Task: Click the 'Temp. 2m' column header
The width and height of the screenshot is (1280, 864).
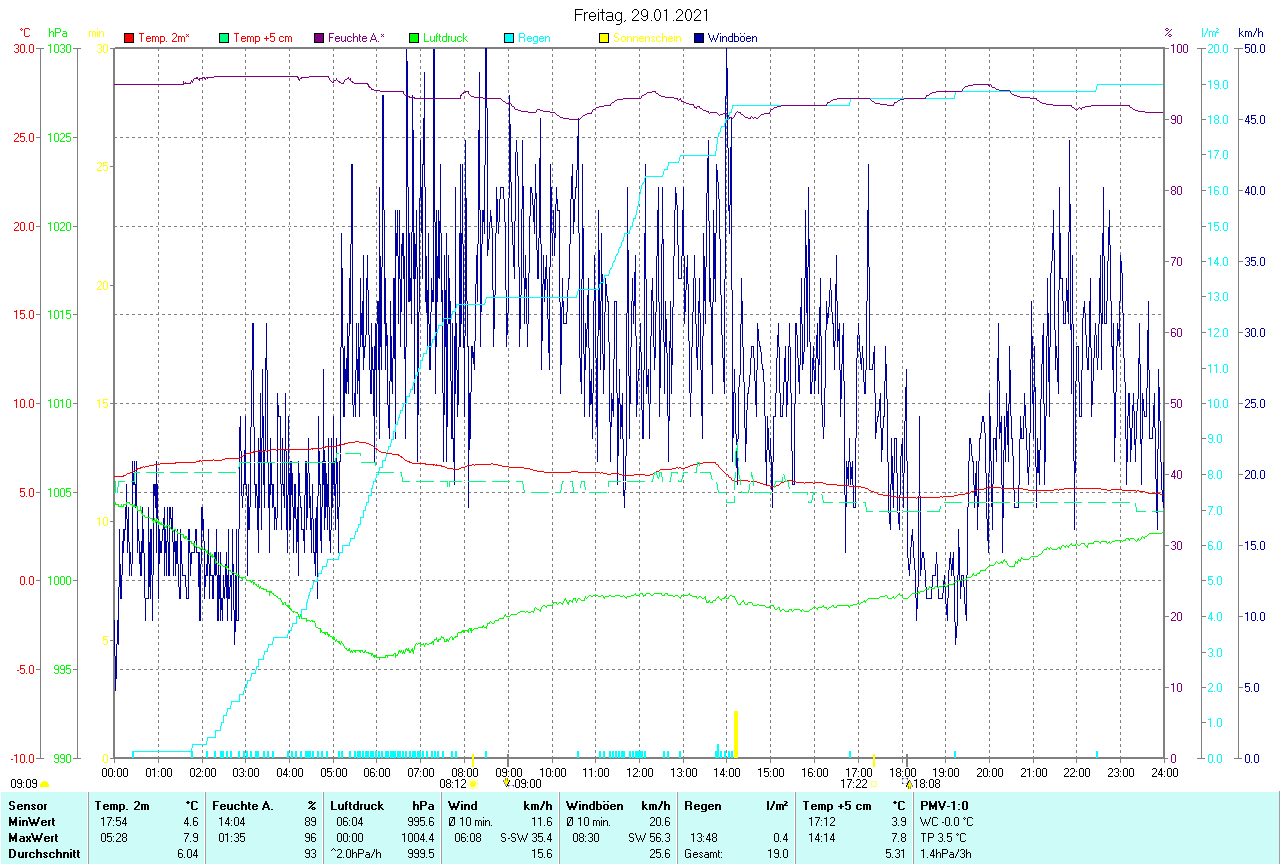Action: click(122, 806)
